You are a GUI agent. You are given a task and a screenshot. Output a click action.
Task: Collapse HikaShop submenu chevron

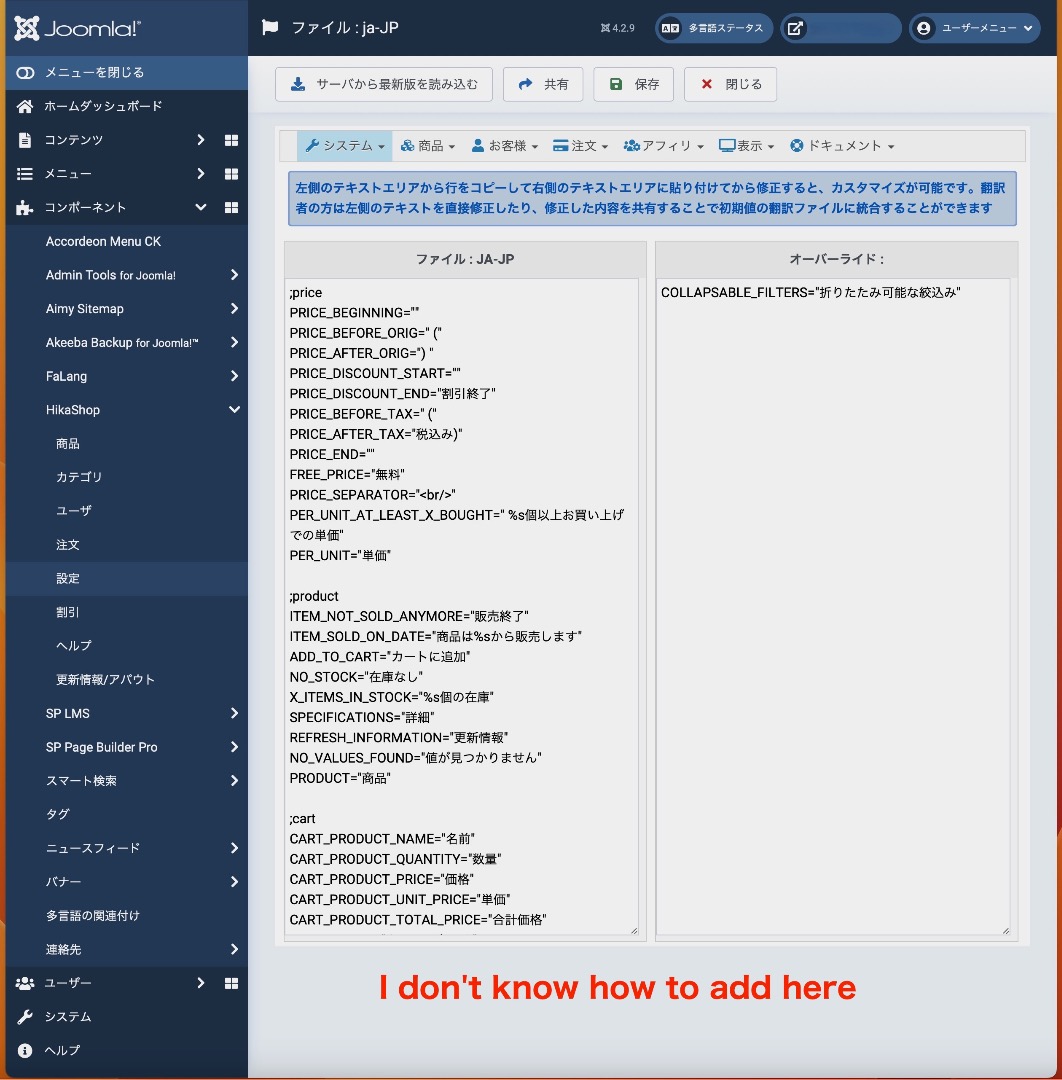pos(234,410)
